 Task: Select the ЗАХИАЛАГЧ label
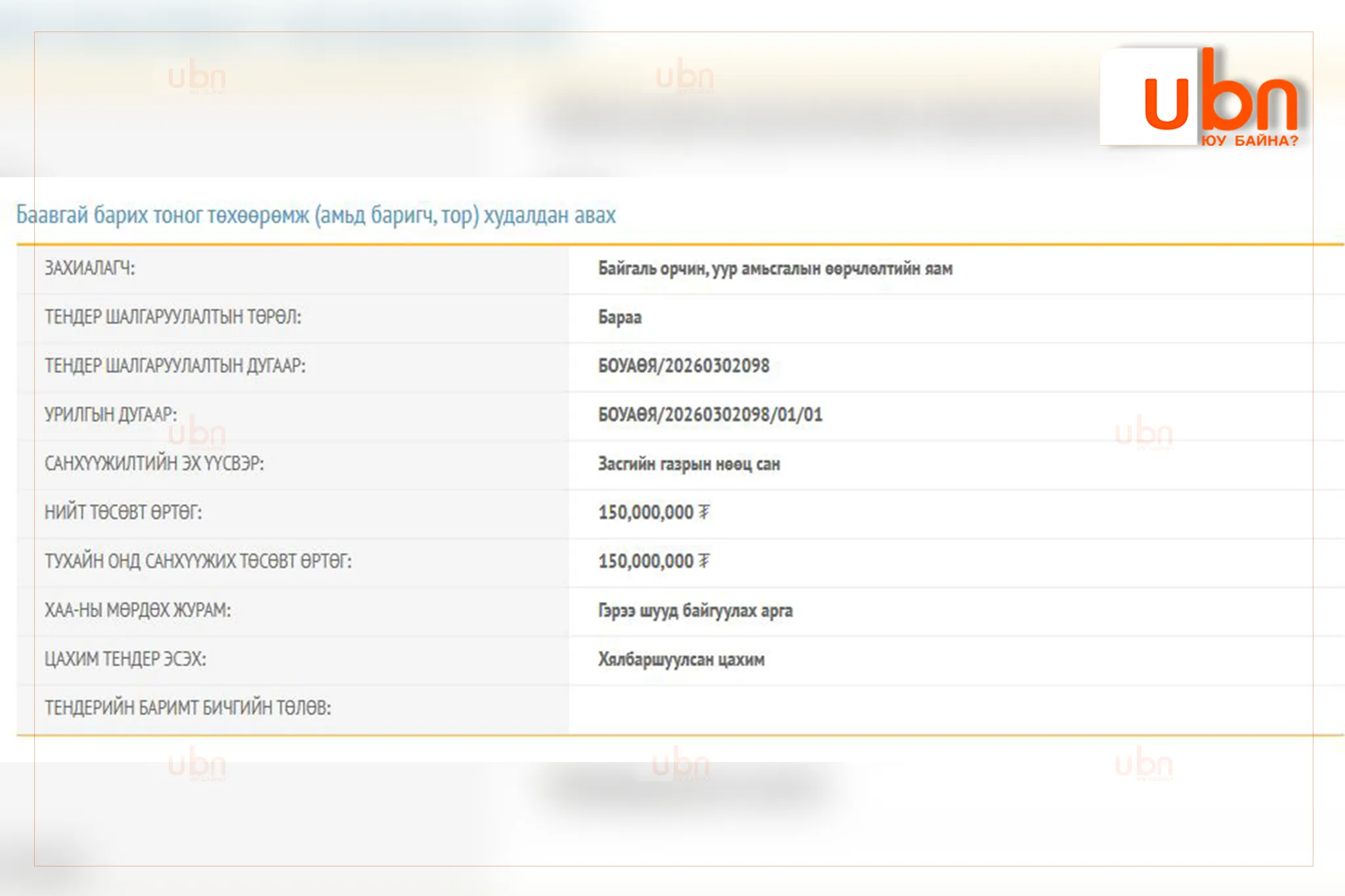89,268
